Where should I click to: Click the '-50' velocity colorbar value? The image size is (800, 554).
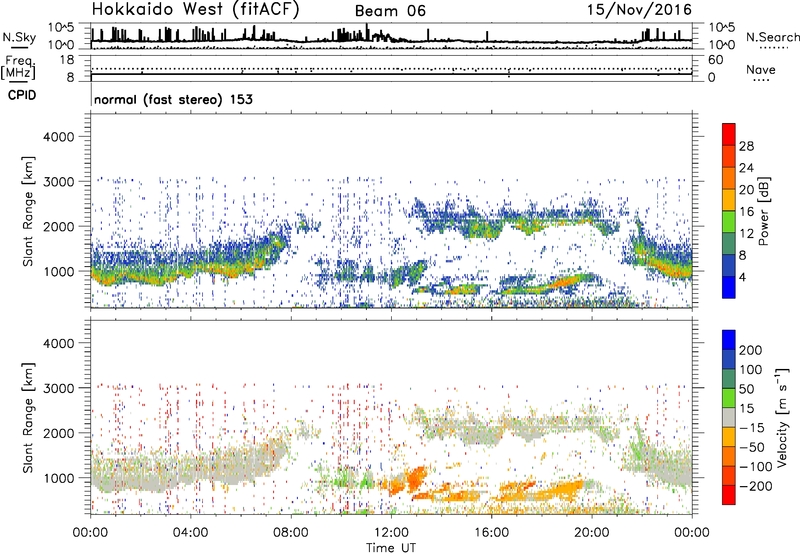tap(752, 447)
